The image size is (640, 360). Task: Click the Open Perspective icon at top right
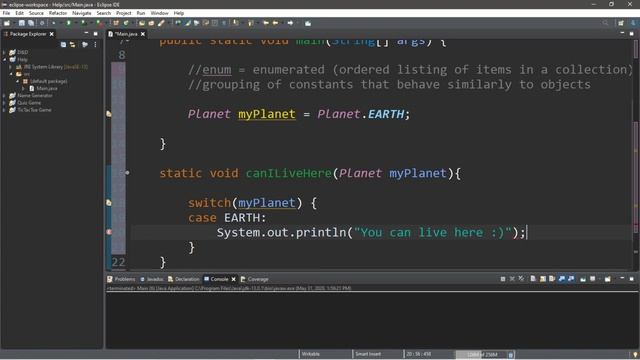coord(621,23)
